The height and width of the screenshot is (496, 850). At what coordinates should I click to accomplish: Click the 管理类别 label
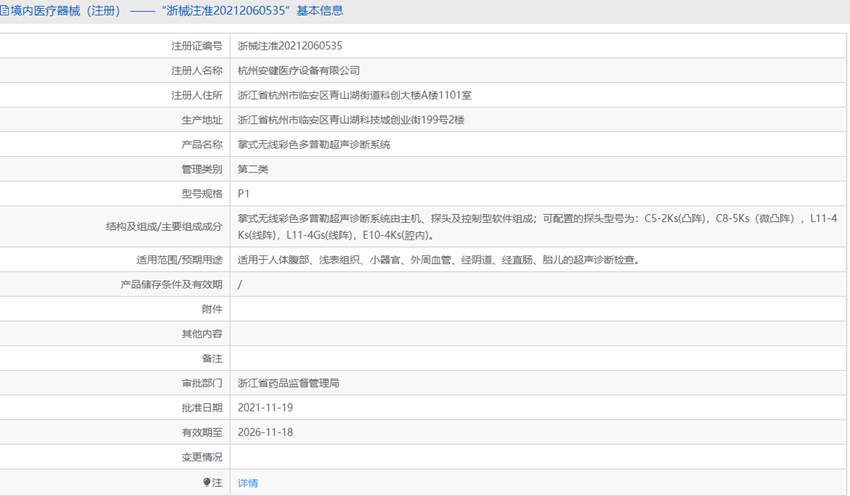202,169
